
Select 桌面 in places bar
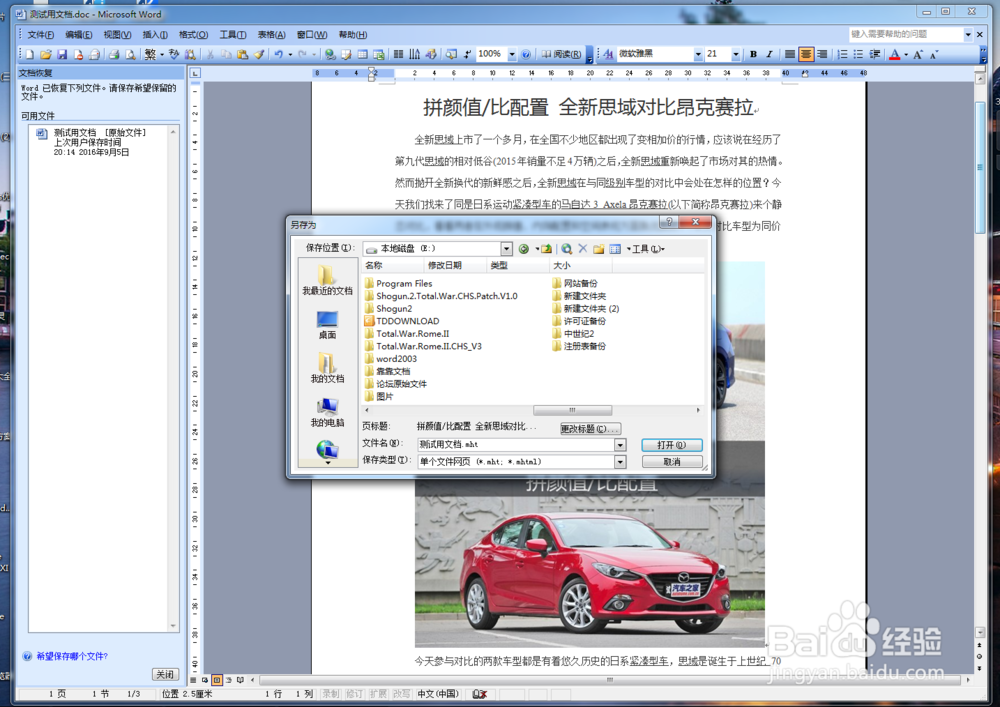tap(327, 324)
